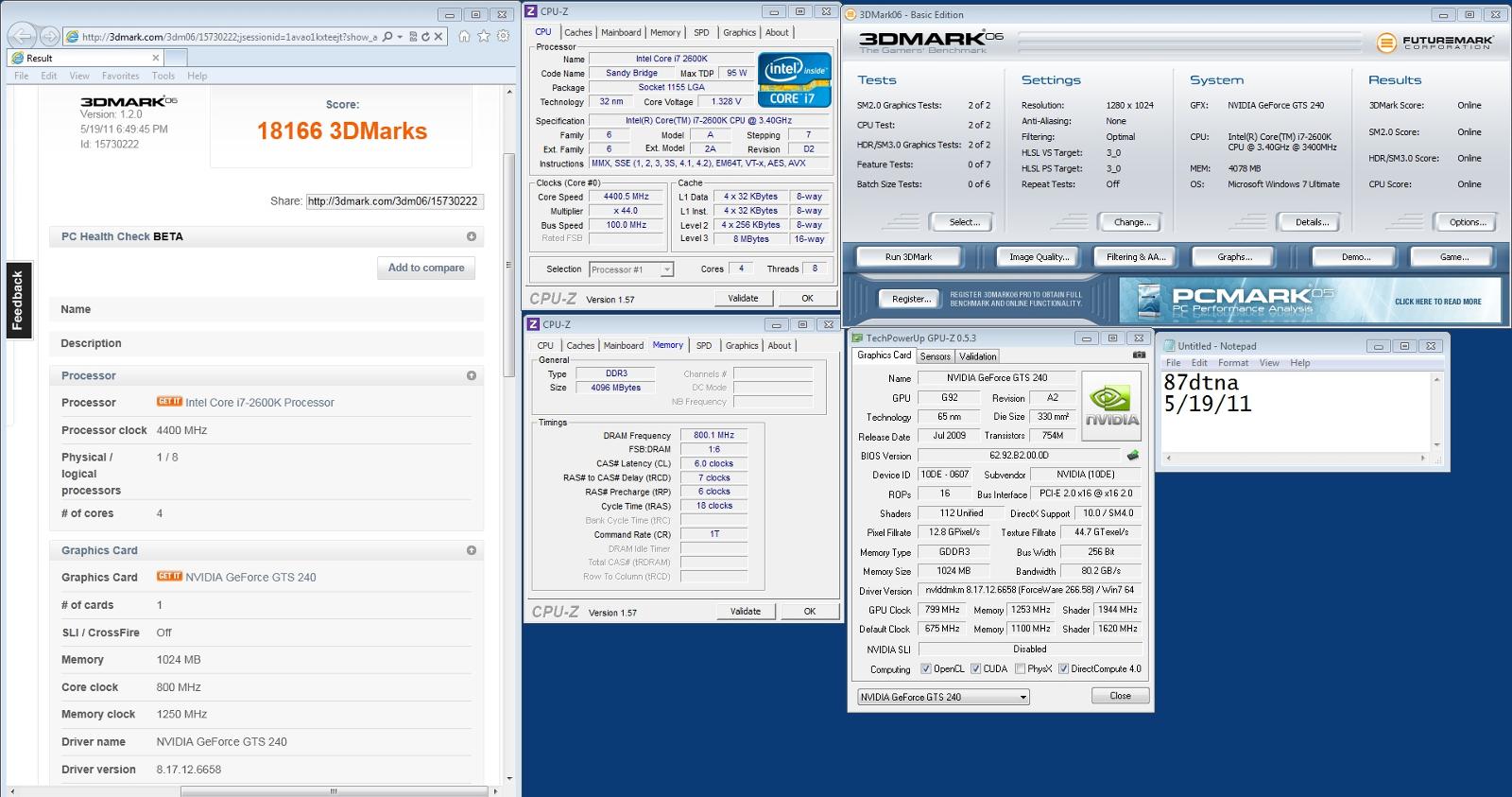Switch to SPD tab in bottom CPU-Z

tap(704, 345)
